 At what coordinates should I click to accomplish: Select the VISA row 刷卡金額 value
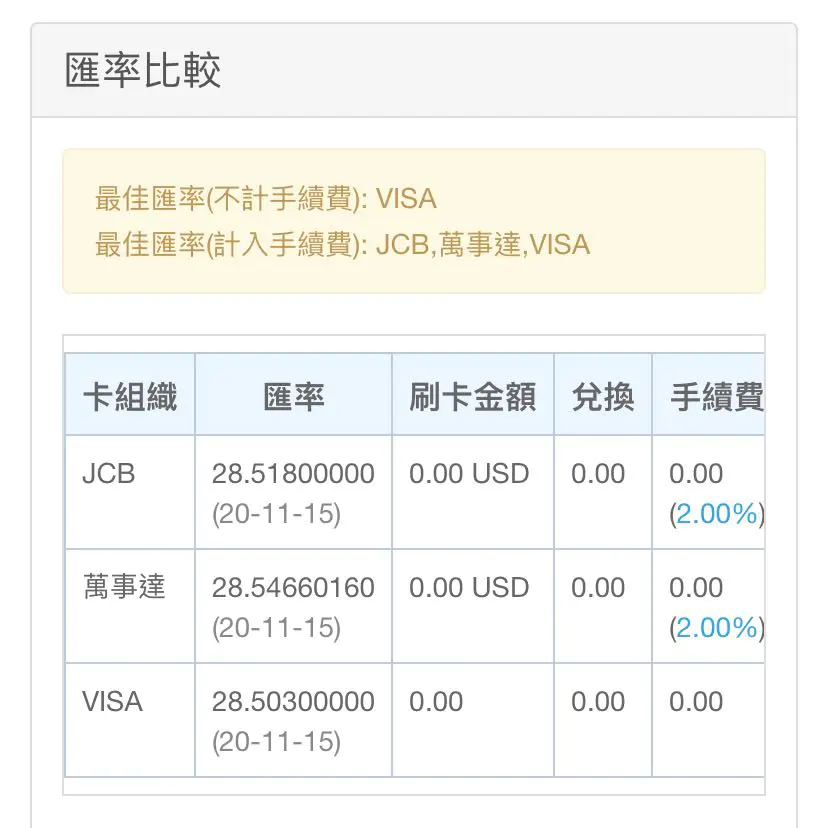coord(436,702)
